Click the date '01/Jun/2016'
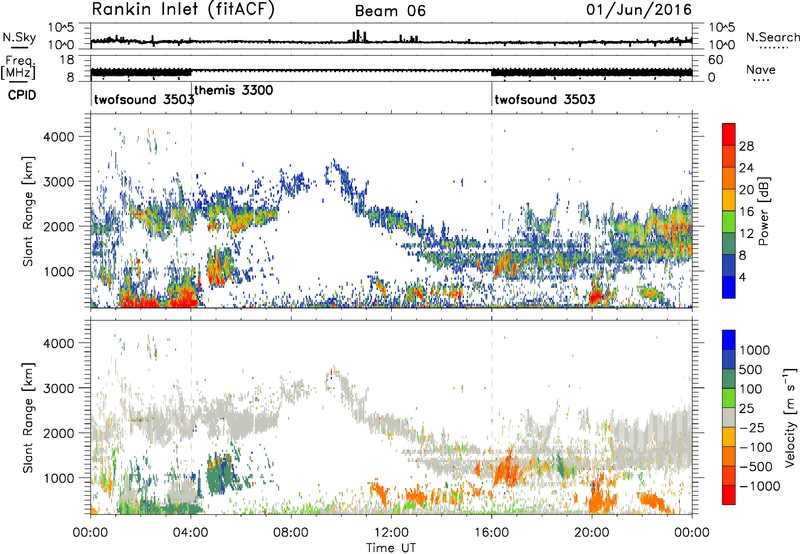Image resolution: width=800 pixels, height=554 pixels. (x=639, y=10)
